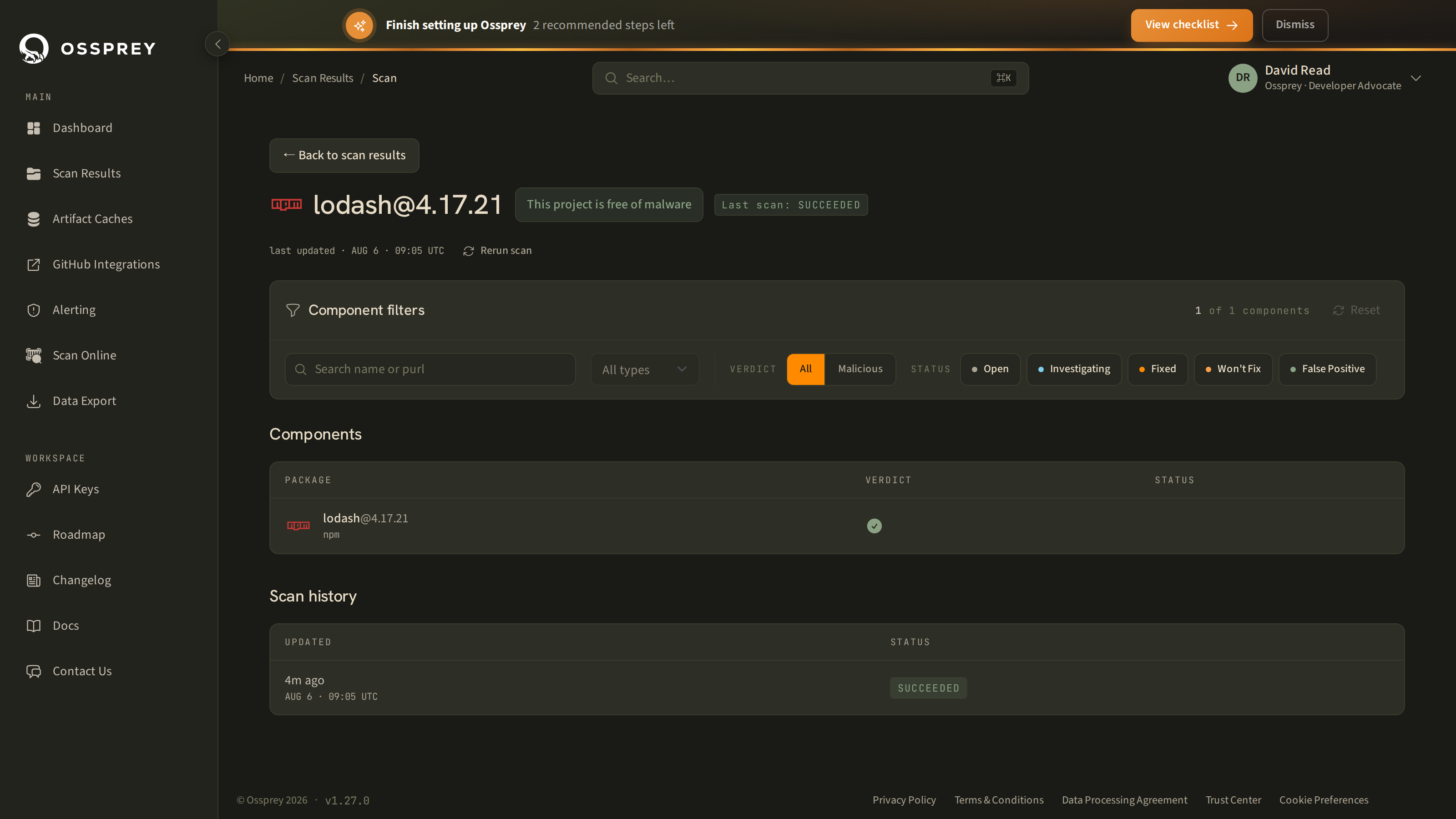This screenshot has width=1456, height=819.
Task: Click the Reset filters label
Action: [1365, 310]
